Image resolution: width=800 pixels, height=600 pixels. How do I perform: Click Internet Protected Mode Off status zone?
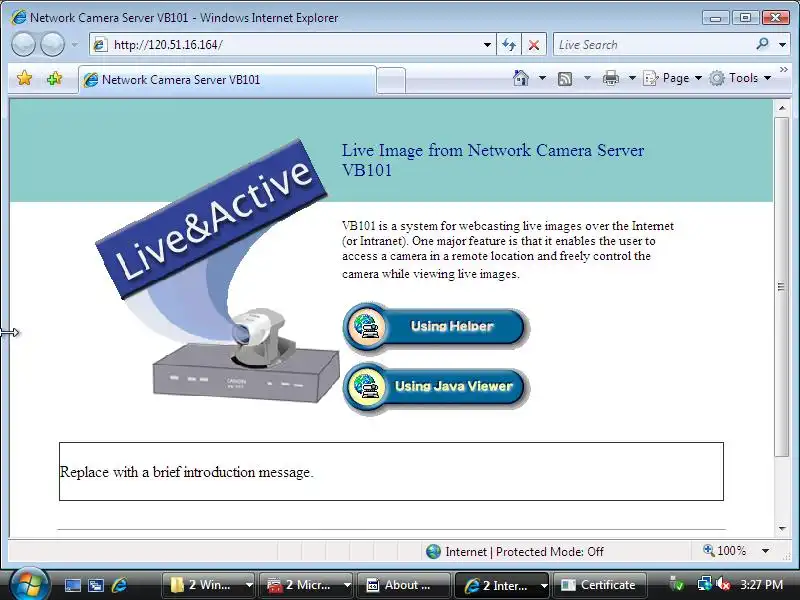(515, 552)
